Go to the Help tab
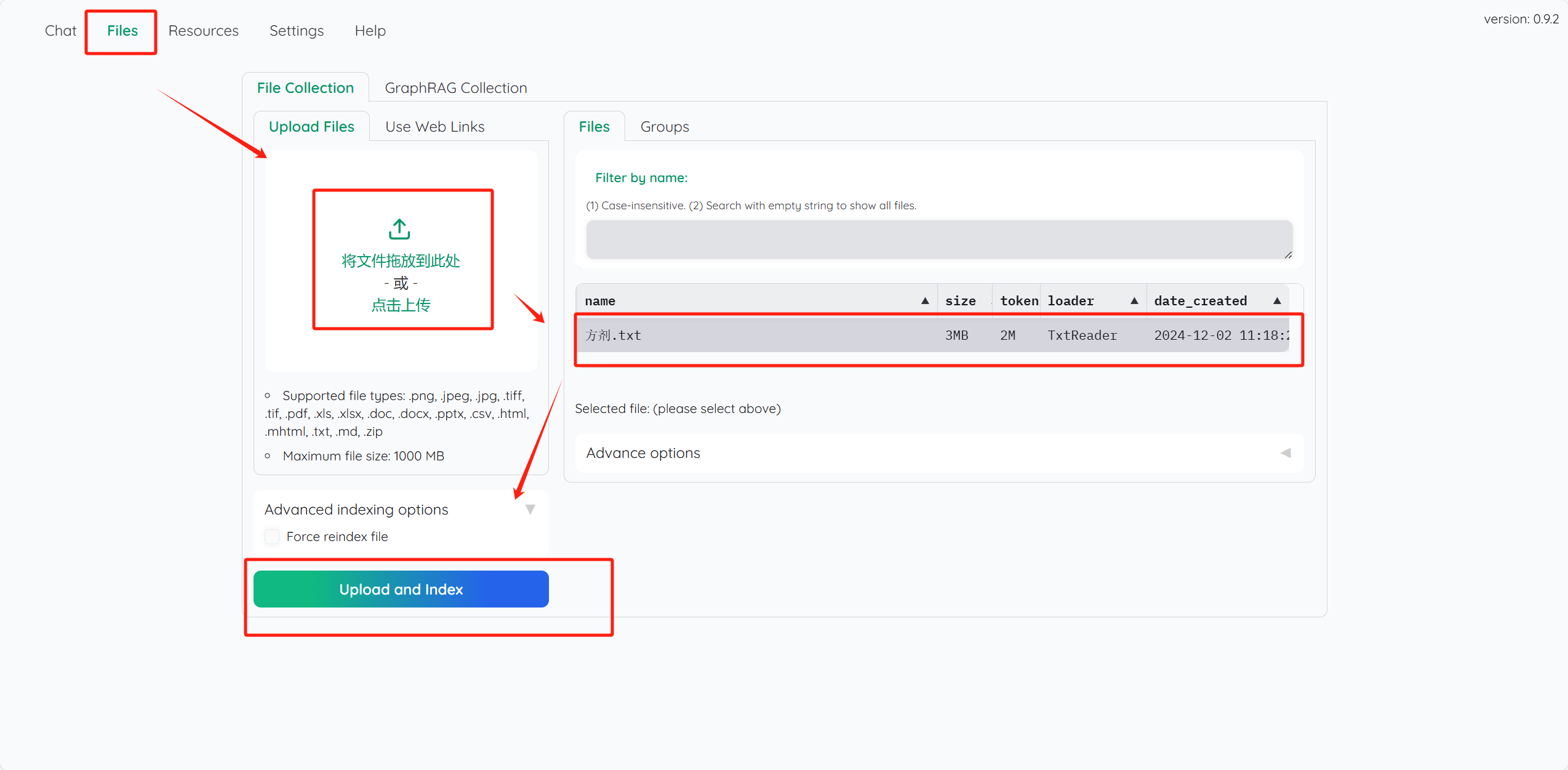 coord(370,31)
